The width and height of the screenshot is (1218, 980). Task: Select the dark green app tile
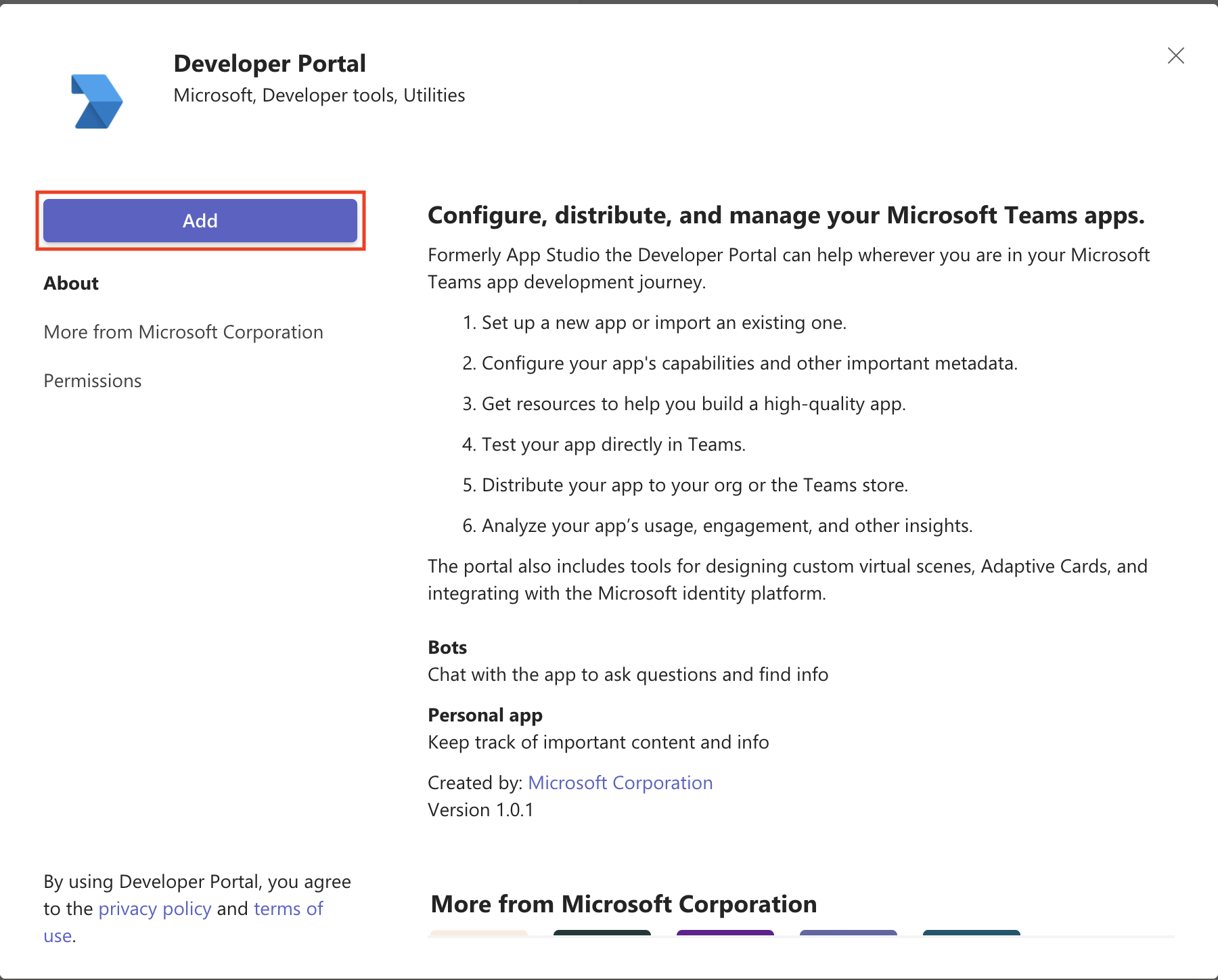click(x=602, y=937)
